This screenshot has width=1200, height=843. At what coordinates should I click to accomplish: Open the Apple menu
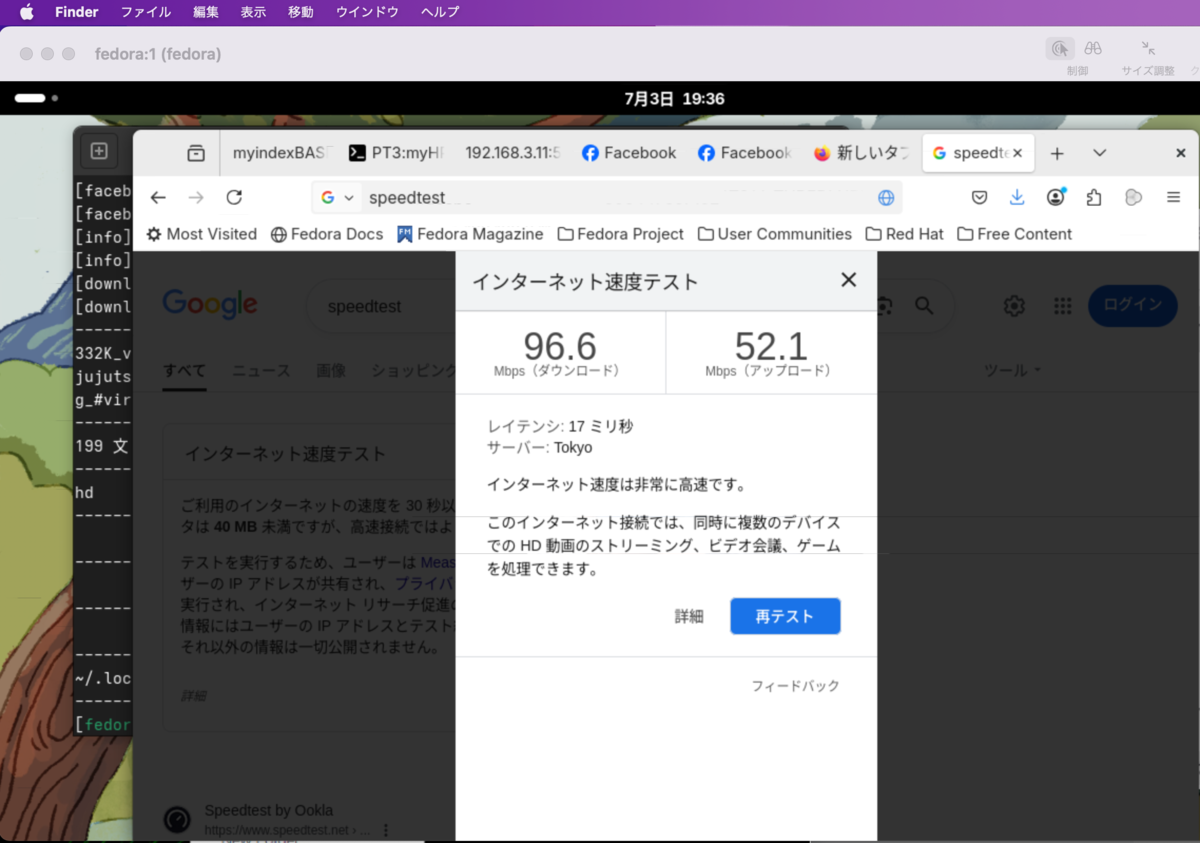click(x=26, y=12)
